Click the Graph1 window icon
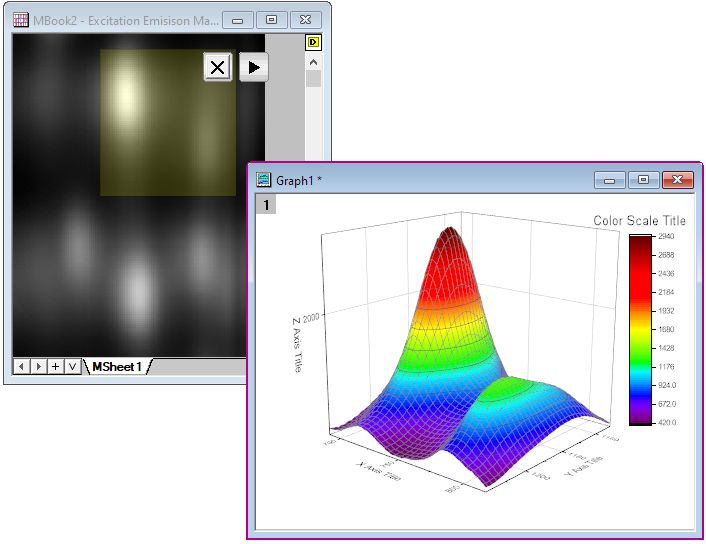 (264, 180)
